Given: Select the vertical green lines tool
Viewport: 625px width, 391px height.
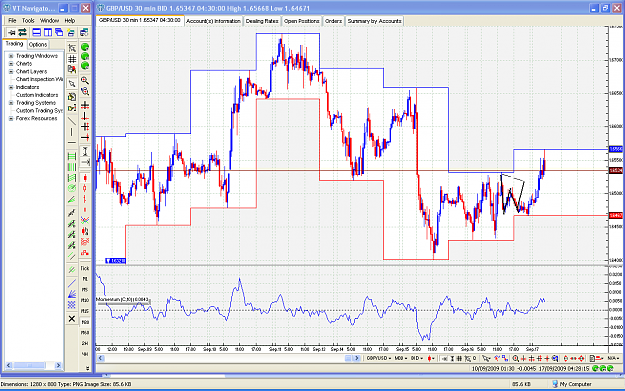Looking at the screenshot, I should pyautogui.click(x=72, y=167).
